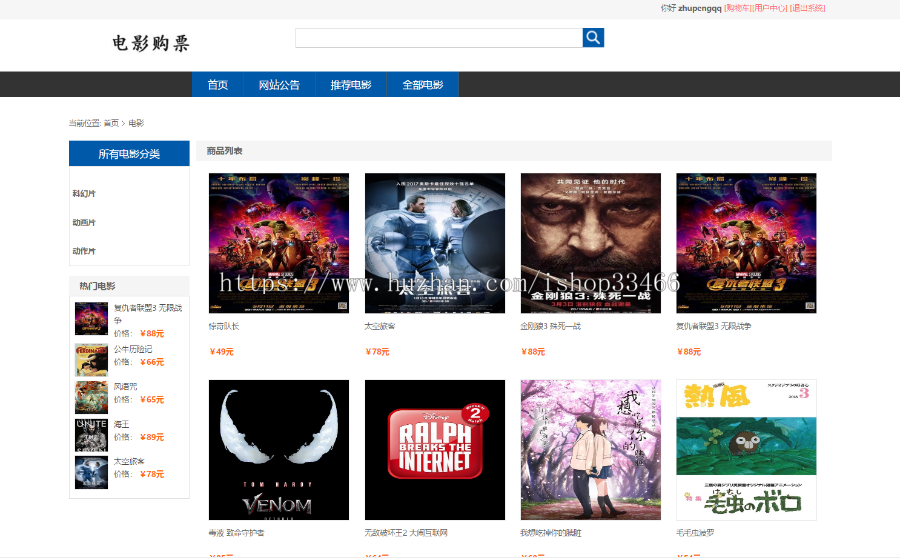Open the Venom movie poster
900x560 pixels.
coord(279,450)
